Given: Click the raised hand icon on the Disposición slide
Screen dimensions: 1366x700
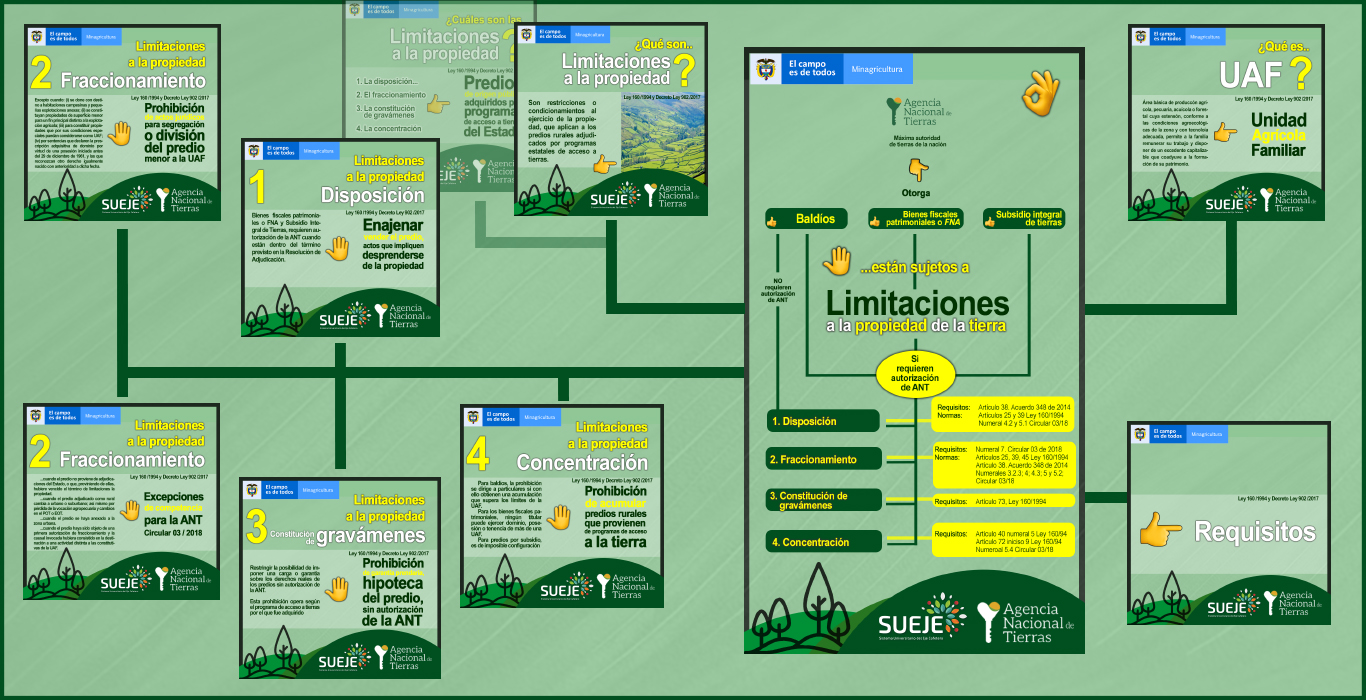Looking at the screenshot, I should coord(337,247).
